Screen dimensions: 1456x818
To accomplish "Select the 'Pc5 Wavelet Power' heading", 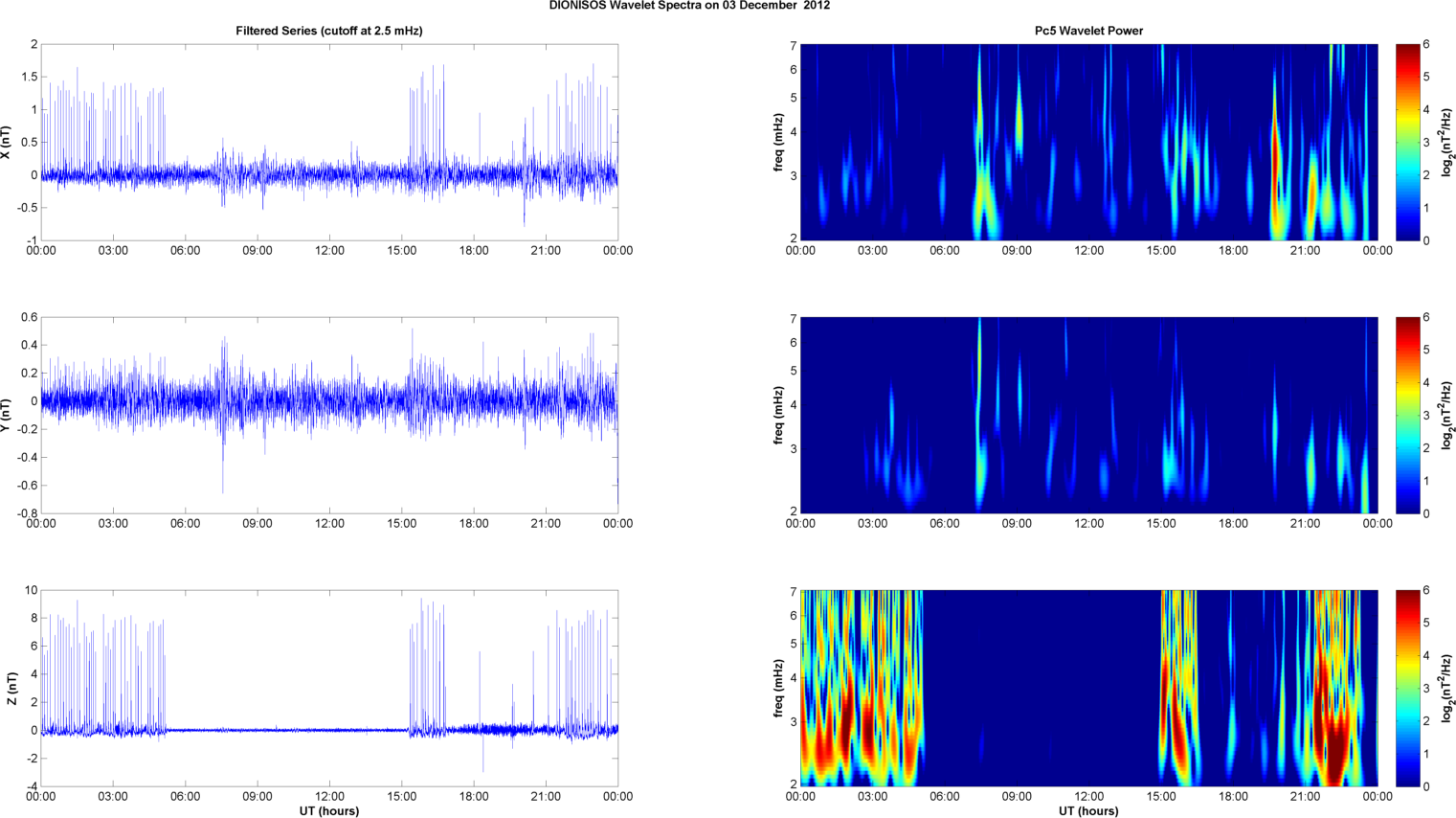I will coord(1088,31).
